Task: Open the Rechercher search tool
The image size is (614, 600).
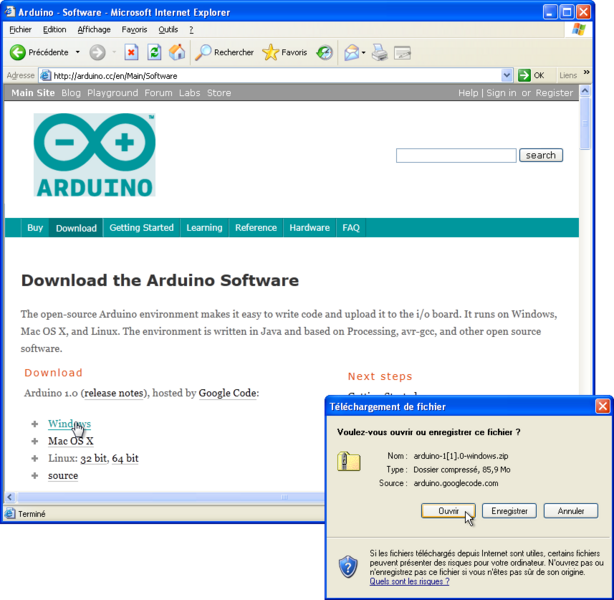Action: (225, 52)
